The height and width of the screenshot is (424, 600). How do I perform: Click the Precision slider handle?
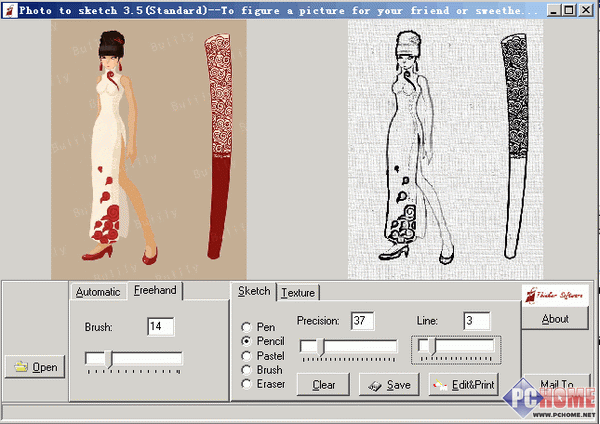click(321, 347)
